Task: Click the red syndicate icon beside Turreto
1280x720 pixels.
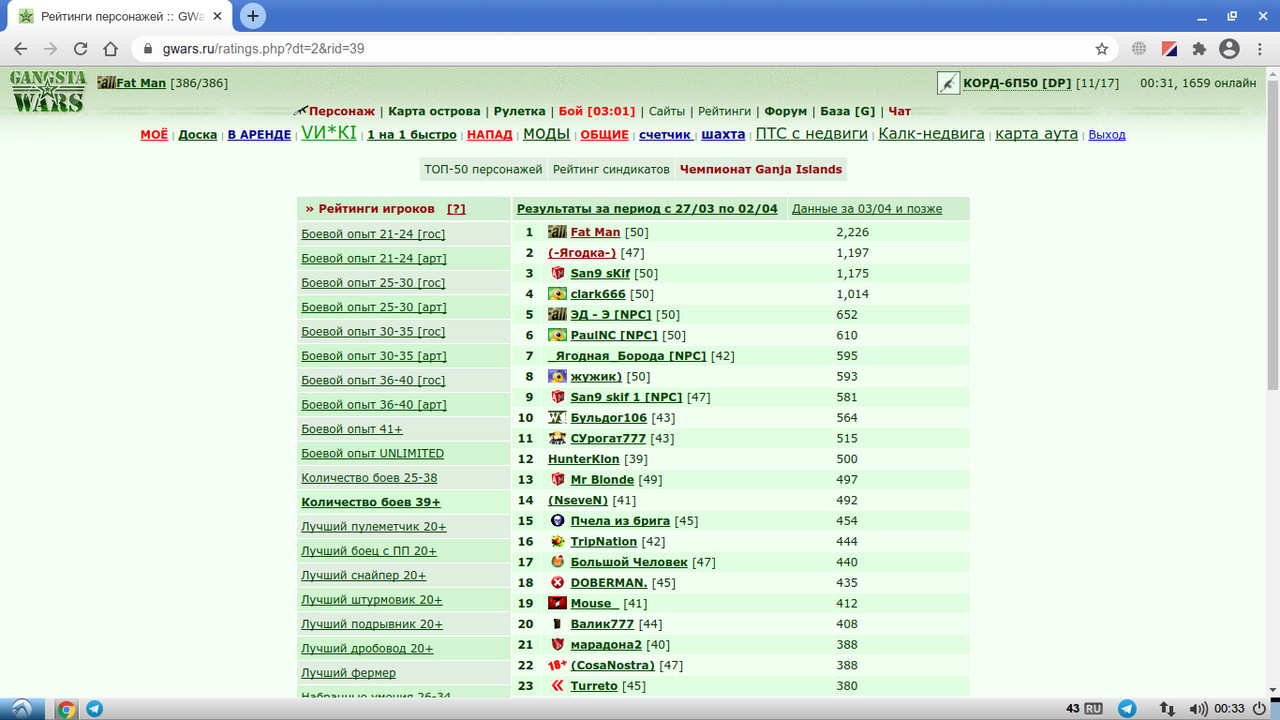Action: [557, 685]
